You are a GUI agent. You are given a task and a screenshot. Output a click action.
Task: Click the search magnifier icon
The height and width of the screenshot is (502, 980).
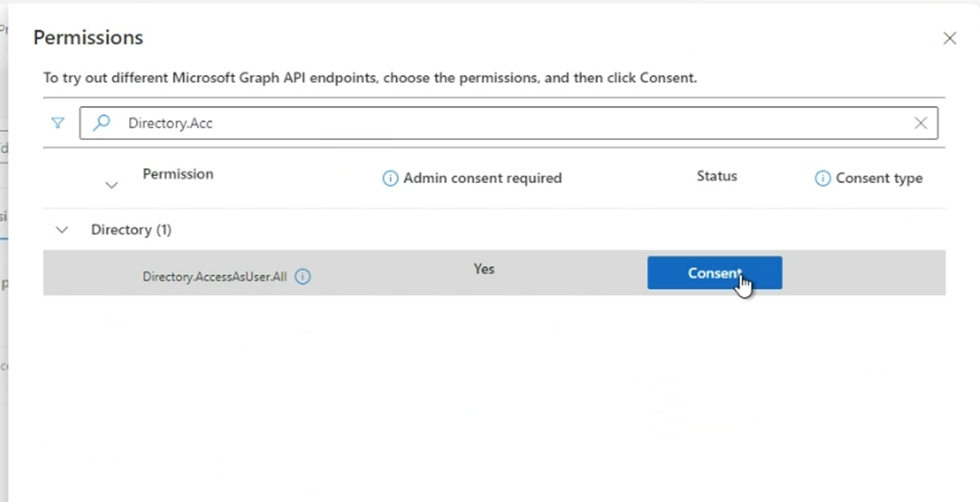tap(101, 123)
